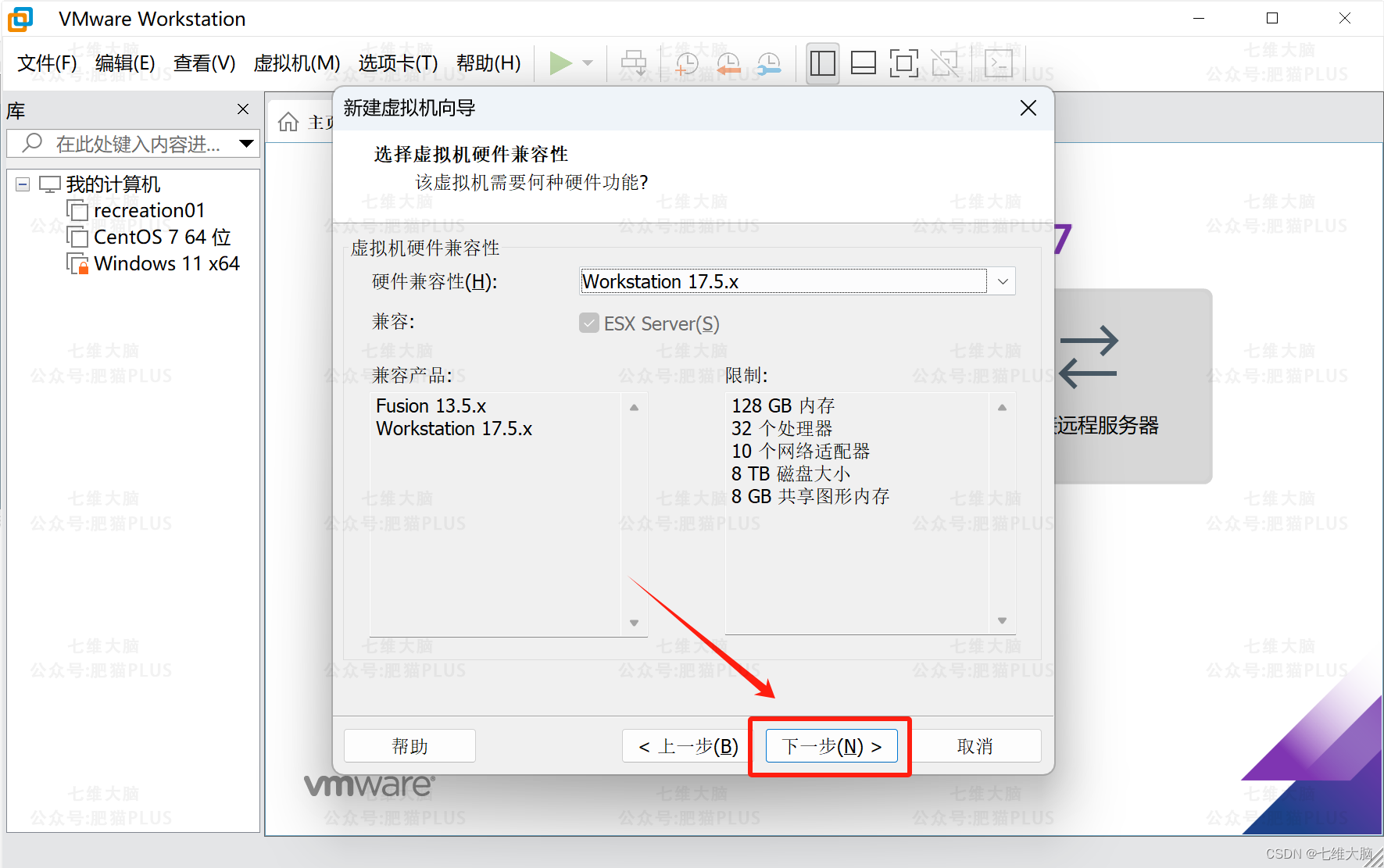The height and width of the screenshot is (868, 1384).
Task: Maximize the VMware Workstation window
Action: (x=1272, y=18)
